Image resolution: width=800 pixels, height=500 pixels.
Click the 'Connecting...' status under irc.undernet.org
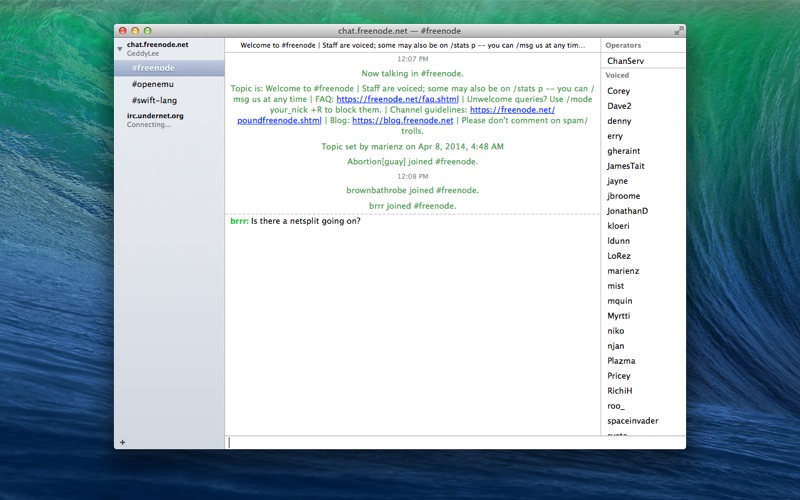coord(149,124)
